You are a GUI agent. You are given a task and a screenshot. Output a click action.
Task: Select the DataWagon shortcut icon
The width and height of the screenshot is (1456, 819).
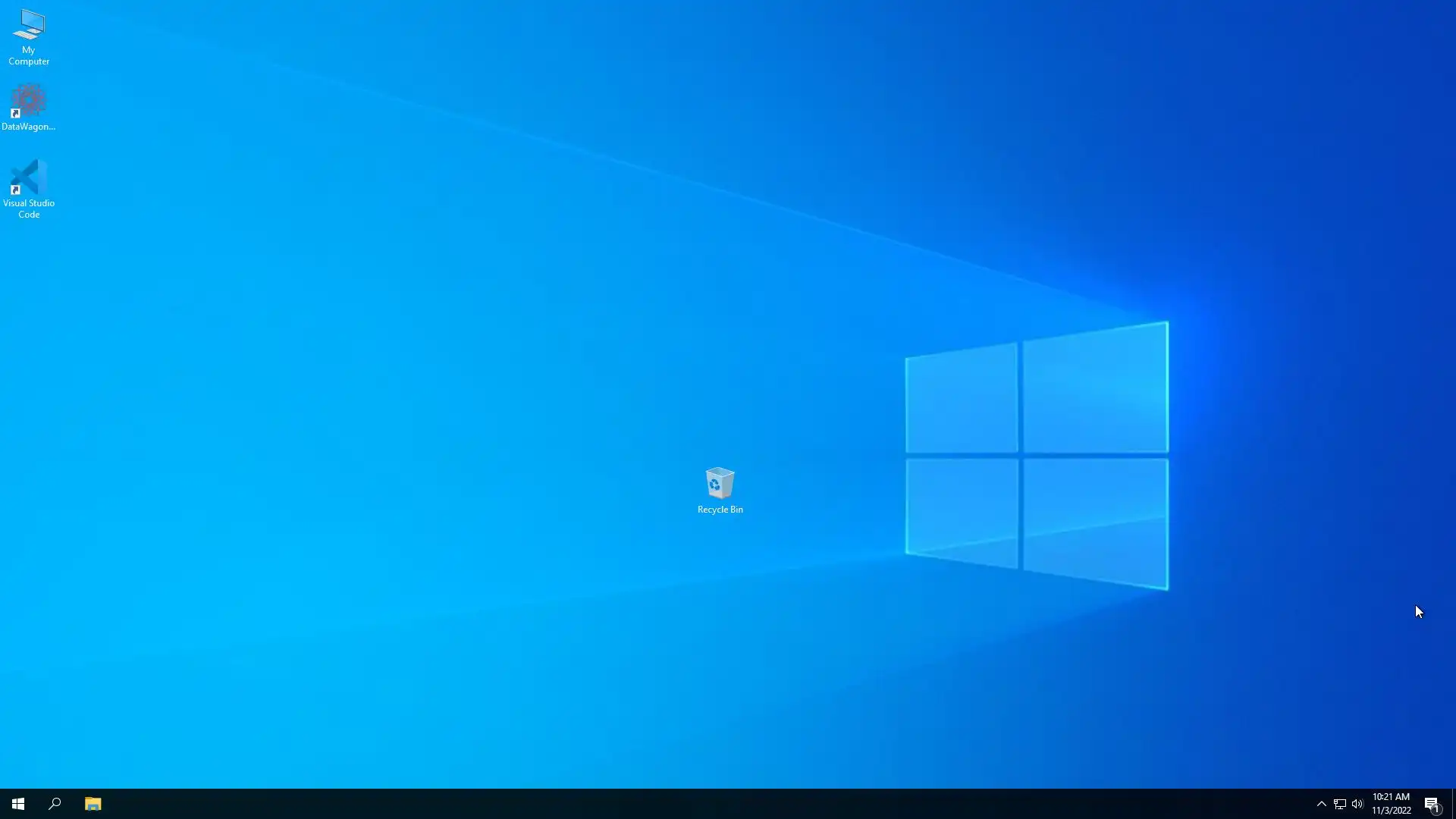coord(29,101)
